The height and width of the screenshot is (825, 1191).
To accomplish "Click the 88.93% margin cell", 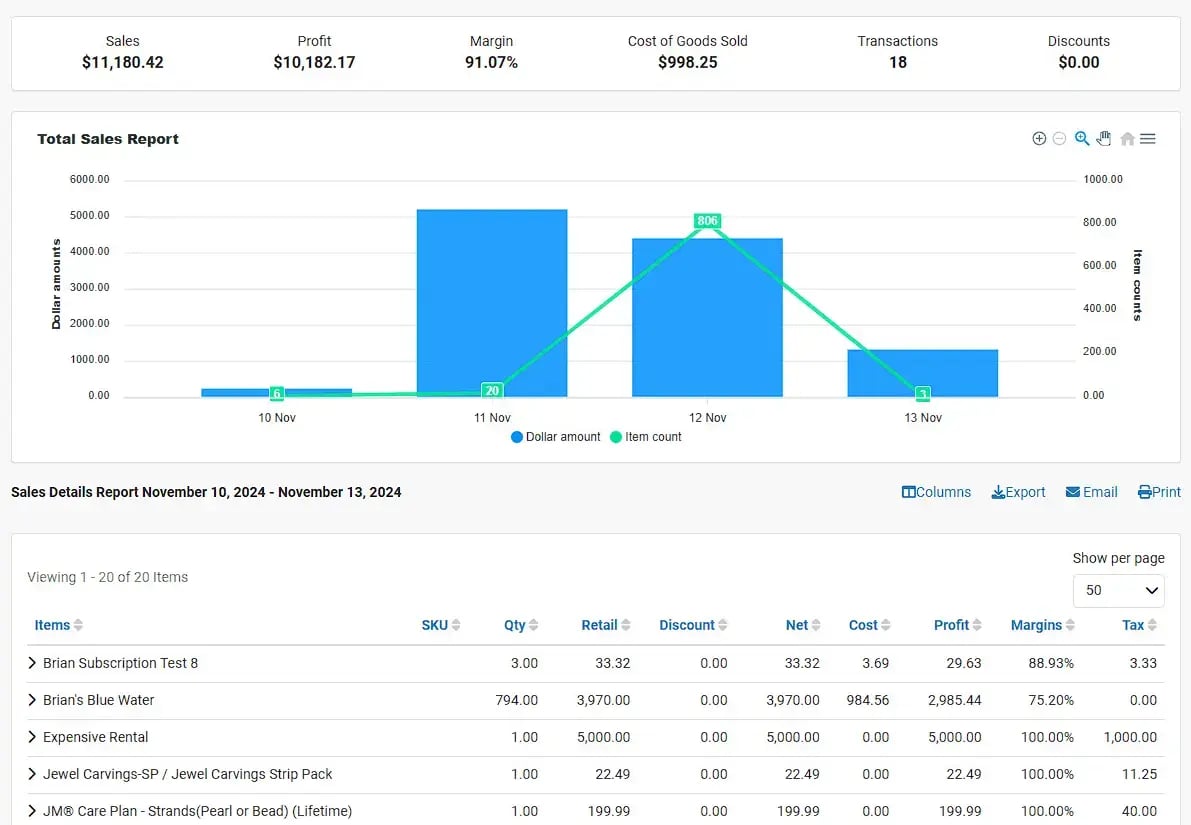I will [x=1051, y=663].
